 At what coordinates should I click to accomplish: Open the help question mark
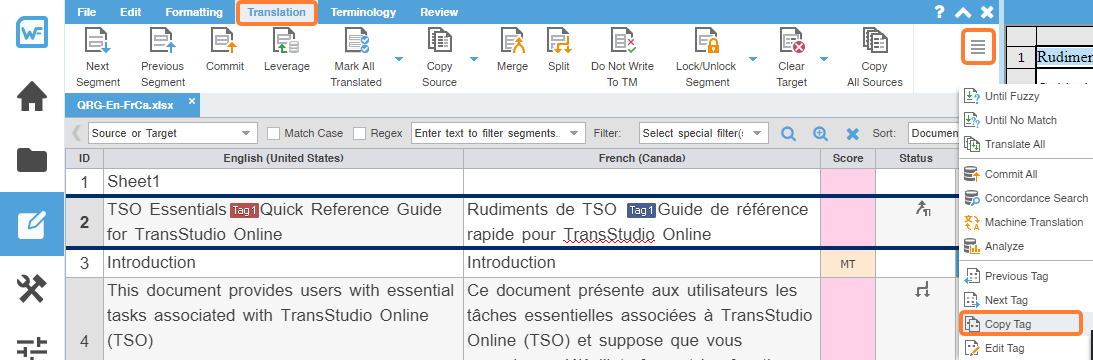[940, 12]
